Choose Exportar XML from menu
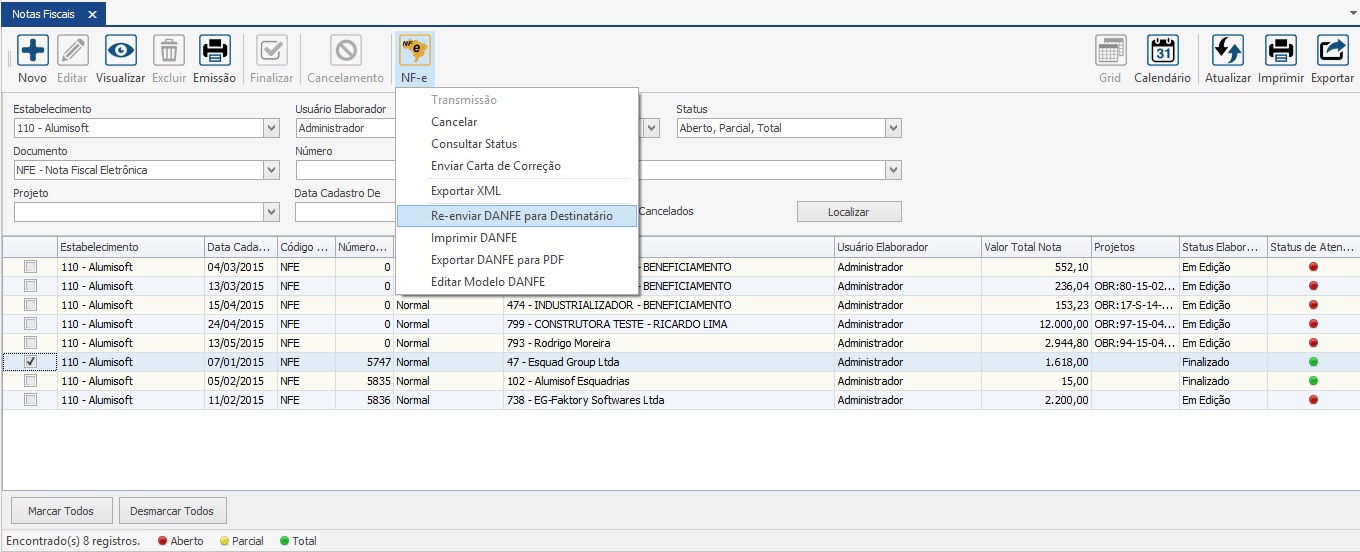Image resolution: width=1360 pixels, height=552 pixels. click(465, 191)
